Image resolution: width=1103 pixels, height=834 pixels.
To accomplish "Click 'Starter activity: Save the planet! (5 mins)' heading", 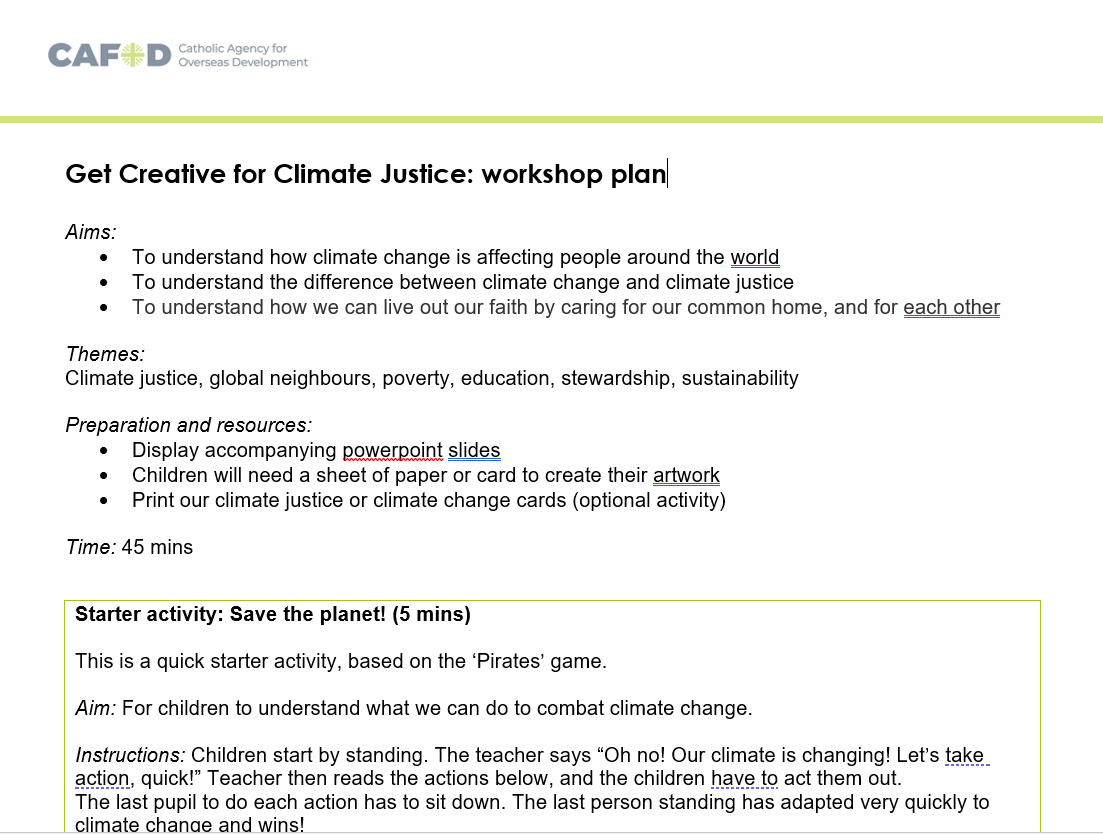I will click(273, 614).
